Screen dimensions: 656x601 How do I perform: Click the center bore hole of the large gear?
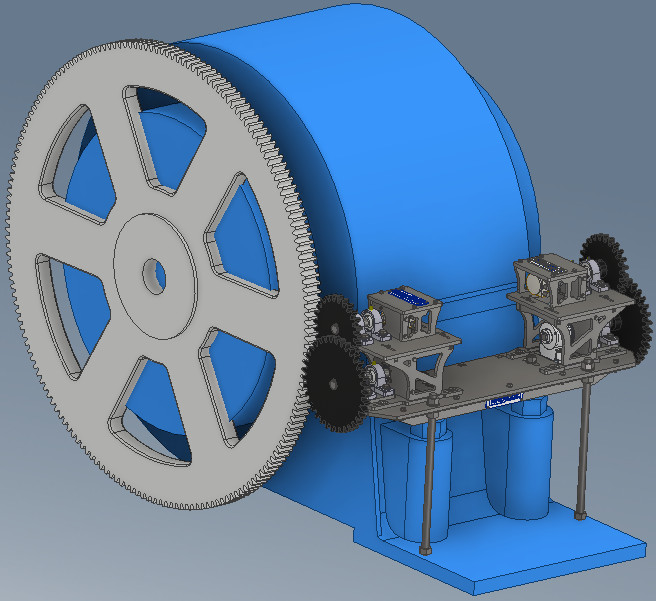pyautogui.click(x=151, y=273)
